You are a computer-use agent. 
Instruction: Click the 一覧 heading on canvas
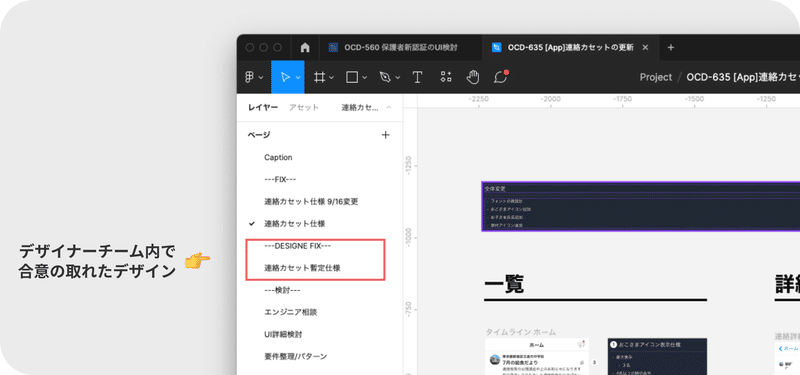504,284
